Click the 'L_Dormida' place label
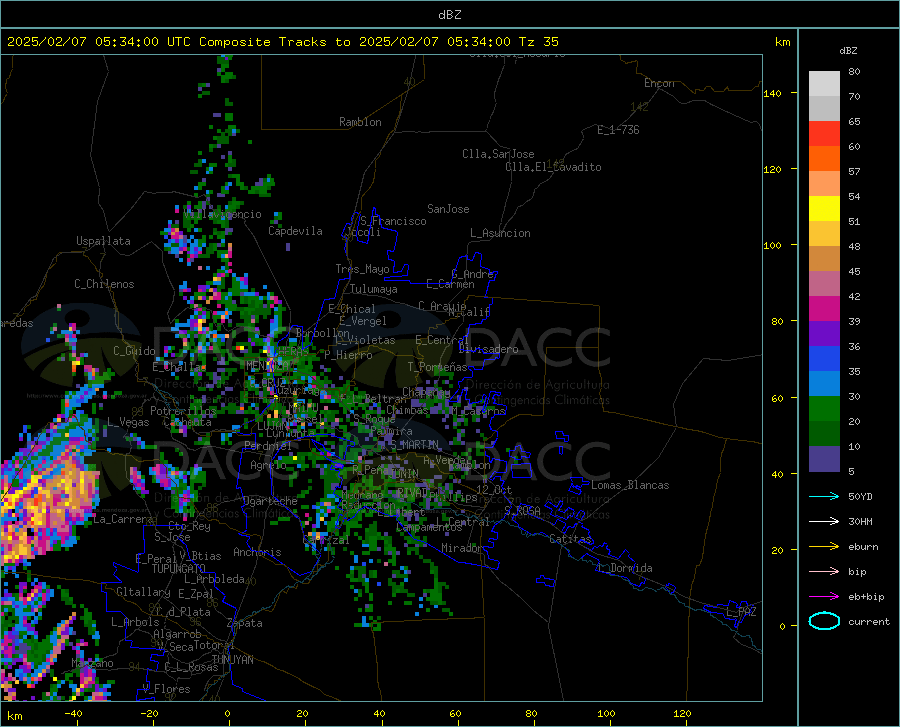This screenshot has width=900, height=727. click(x=624, y=568)
